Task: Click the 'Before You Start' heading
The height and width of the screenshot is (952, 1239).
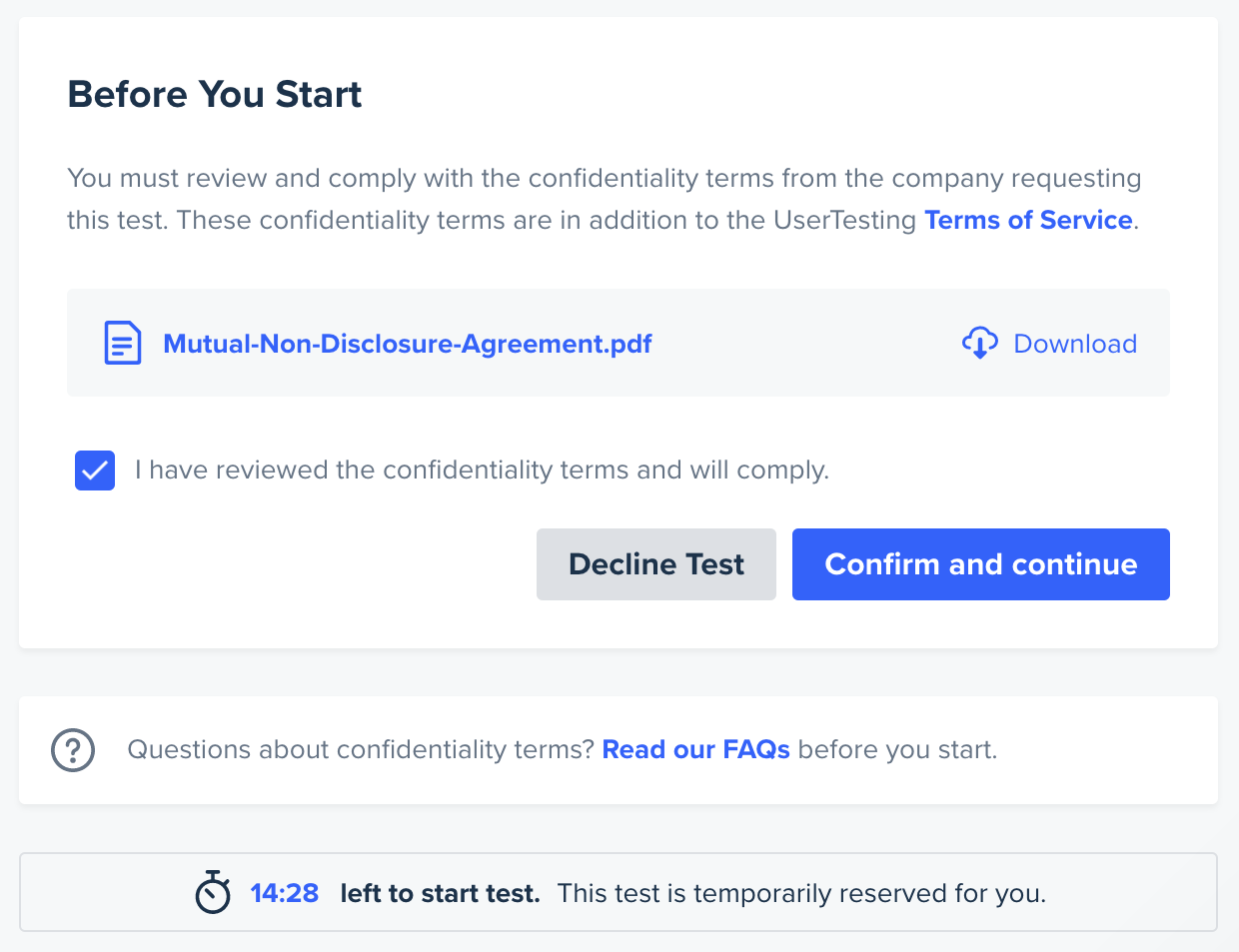Action: pyautogui.click(x=215, y=94)
